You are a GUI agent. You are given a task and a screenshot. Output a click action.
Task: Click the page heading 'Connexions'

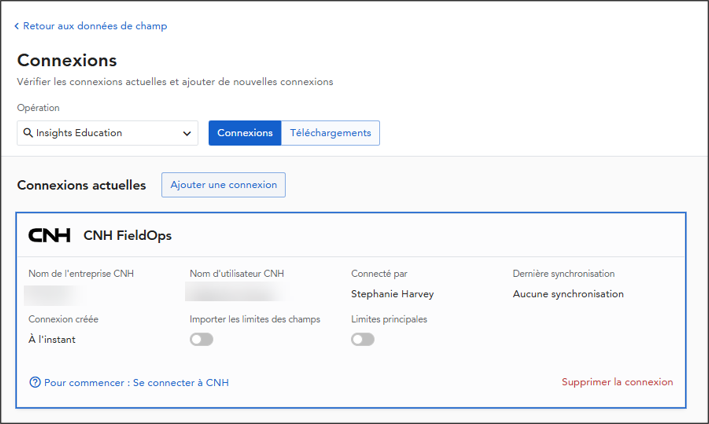click(x=67, y=60)
